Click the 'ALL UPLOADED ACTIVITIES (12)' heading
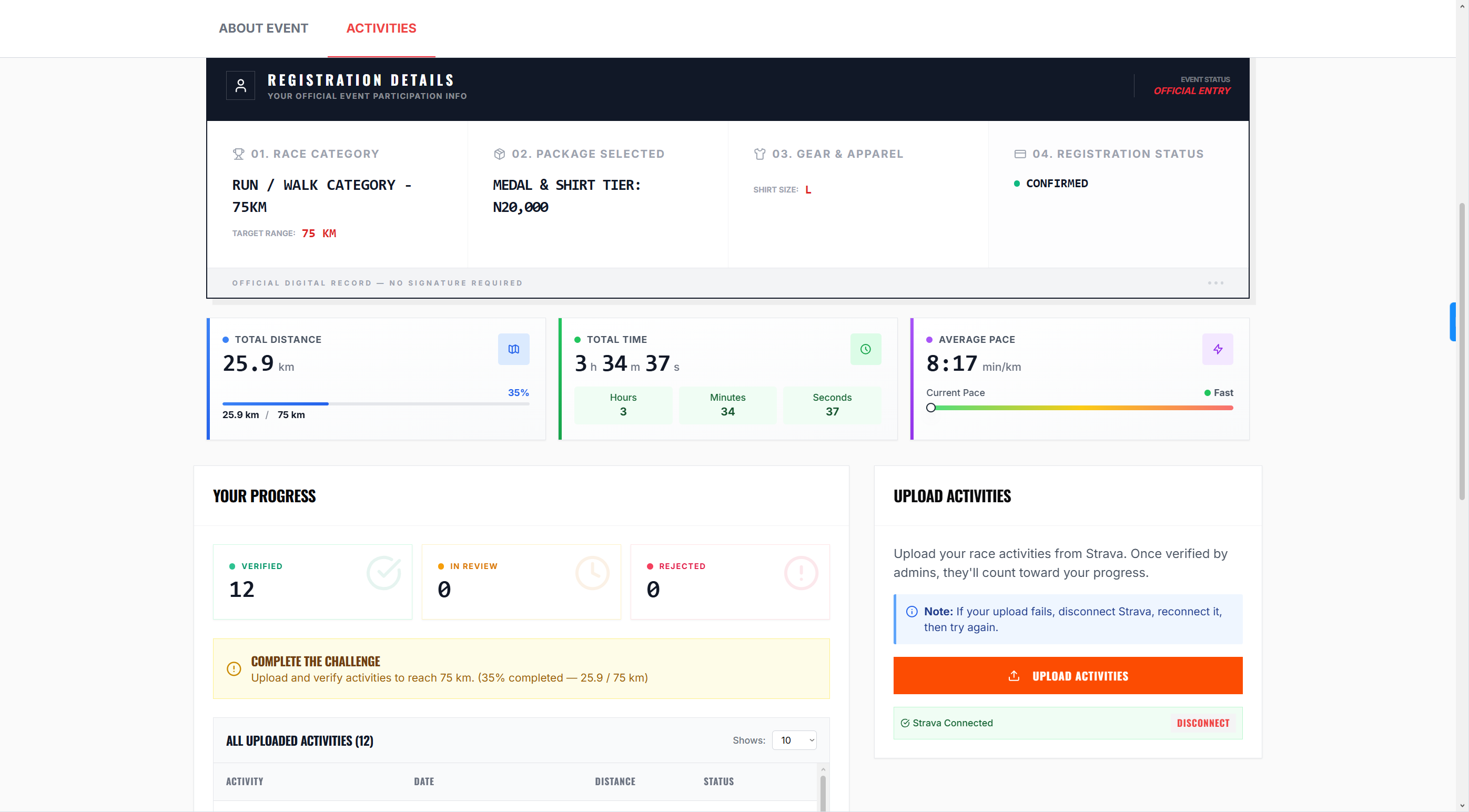The width and height of the screenshot is (1469, 812). (x=299, y=740)
